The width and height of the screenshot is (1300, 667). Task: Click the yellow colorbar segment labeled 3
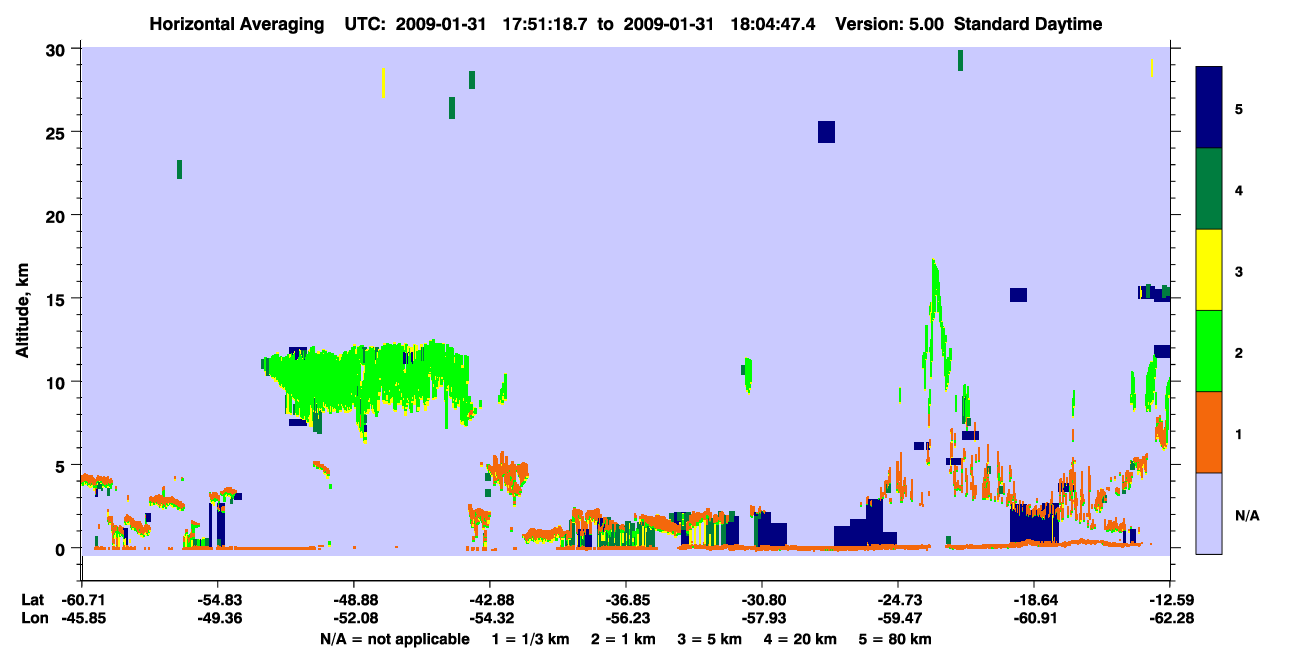click(x=1209, y=270)
